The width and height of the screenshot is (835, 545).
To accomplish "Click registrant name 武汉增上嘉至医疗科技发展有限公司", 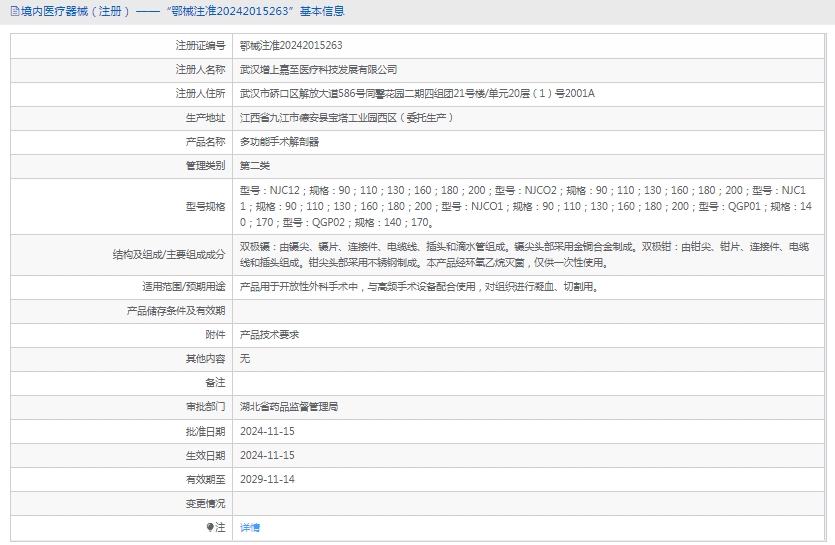I will pyautogui.click(x=318, y=70).
